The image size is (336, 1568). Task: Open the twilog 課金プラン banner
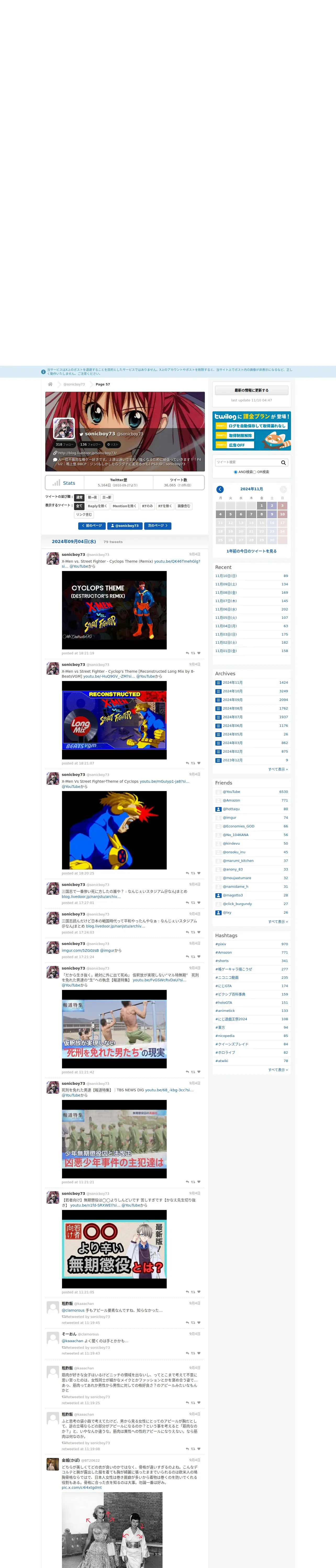(x=251, y=431)
